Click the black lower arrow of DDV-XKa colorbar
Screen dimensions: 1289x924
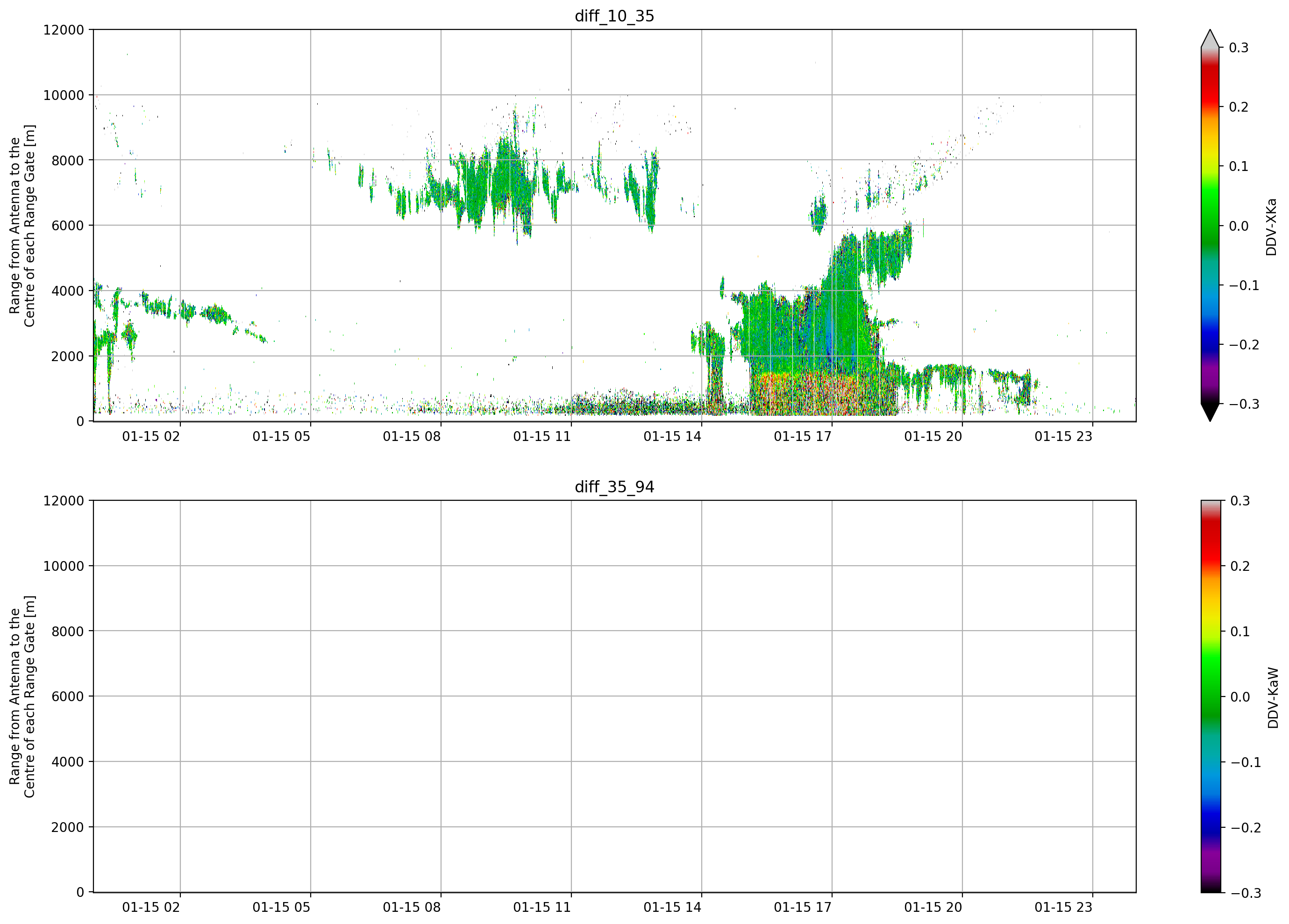point(1210,412)
